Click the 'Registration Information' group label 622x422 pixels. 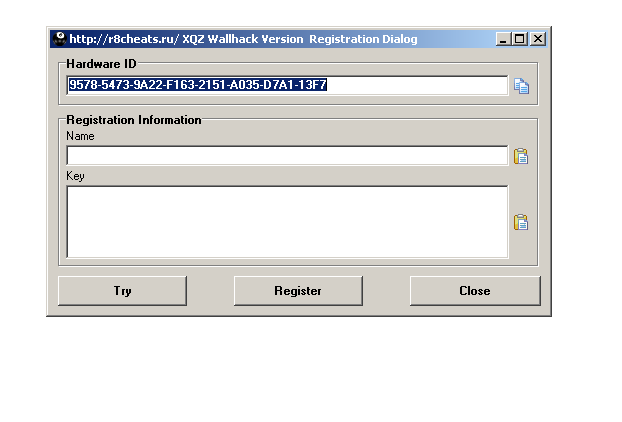click(134, 120)
